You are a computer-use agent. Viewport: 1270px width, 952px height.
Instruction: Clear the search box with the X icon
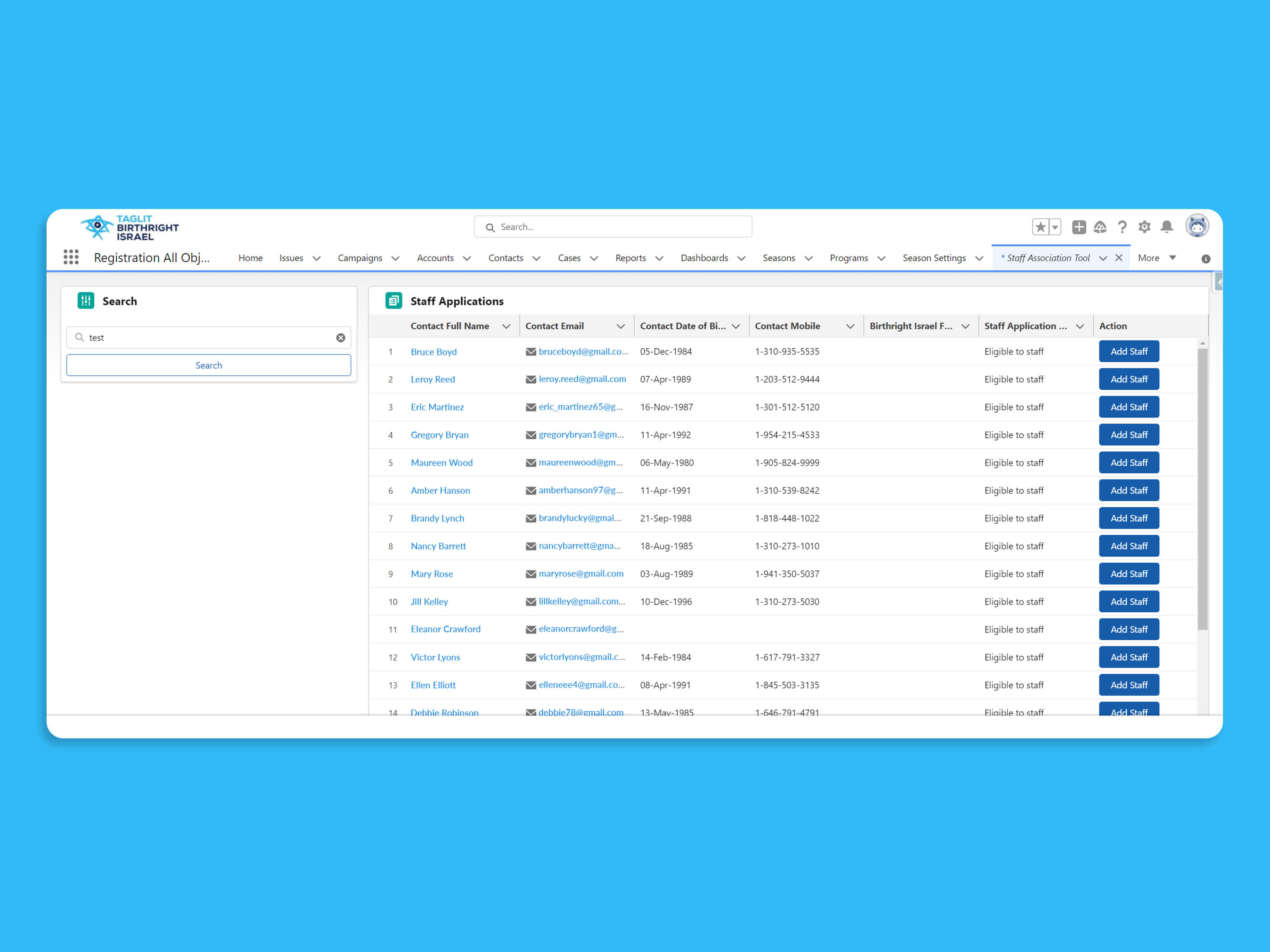[341, 337]
